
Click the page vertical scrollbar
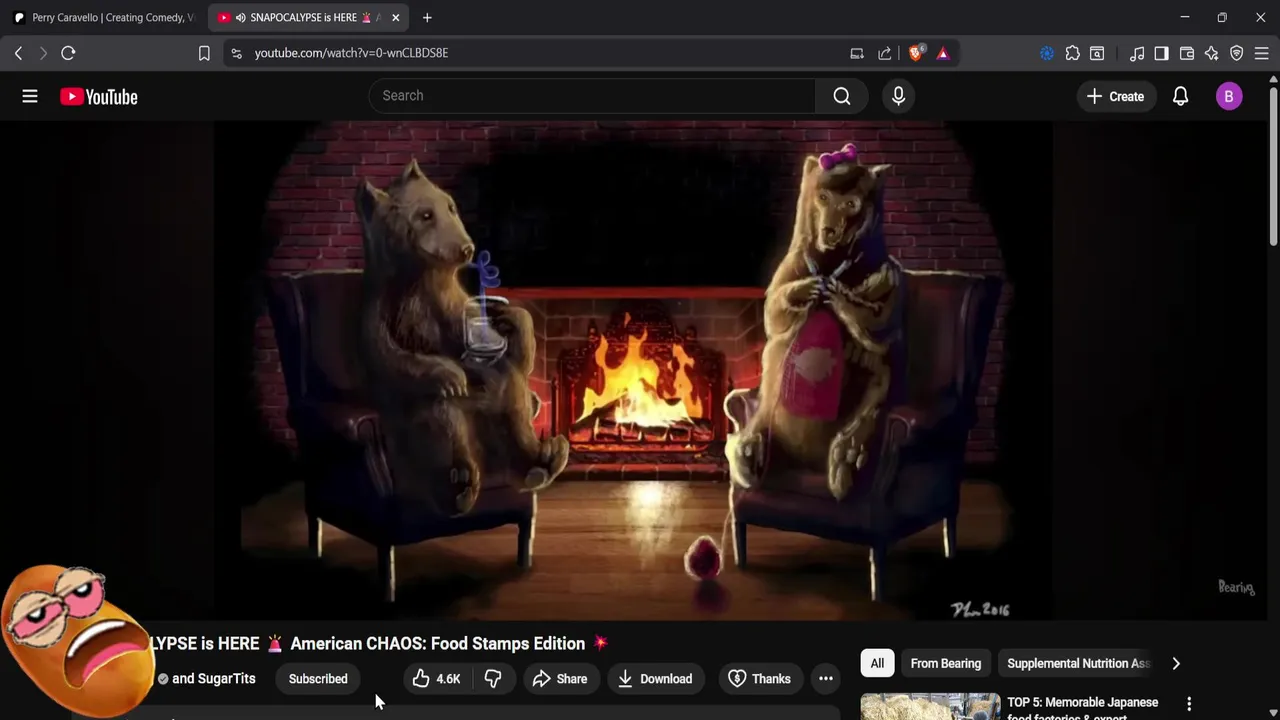pyautogui.click(x=1273, y=165)
